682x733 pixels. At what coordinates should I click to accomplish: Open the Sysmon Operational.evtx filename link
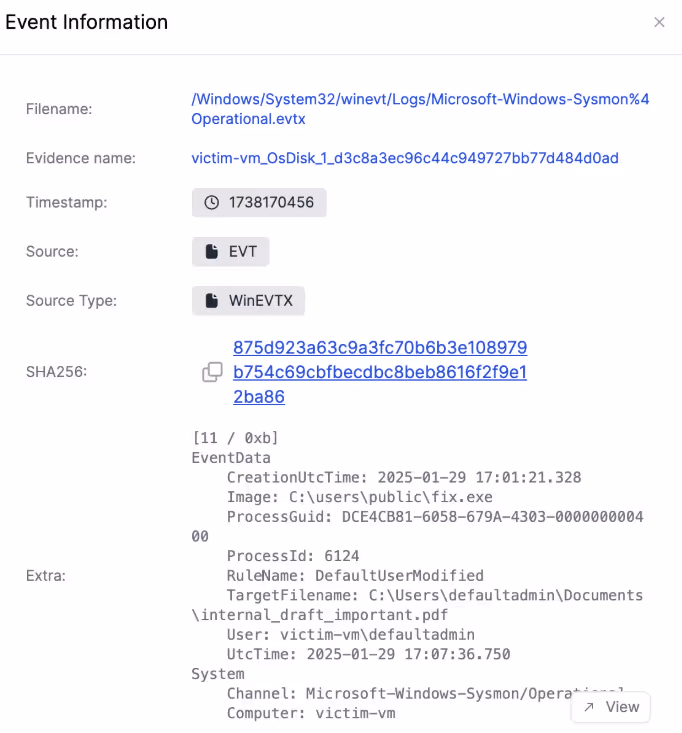point(420,109)
